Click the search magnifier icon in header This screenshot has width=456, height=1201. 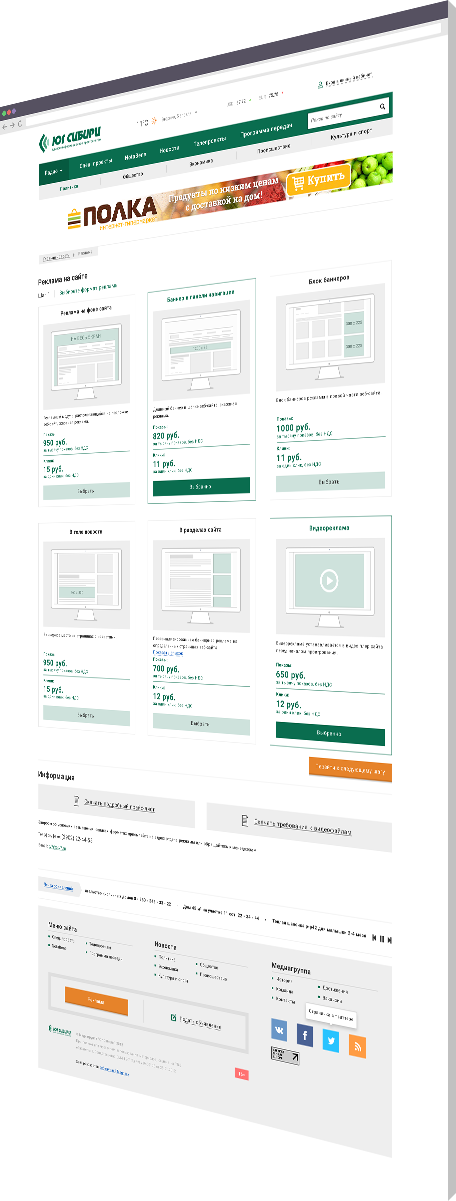click(x=382, y=106)
